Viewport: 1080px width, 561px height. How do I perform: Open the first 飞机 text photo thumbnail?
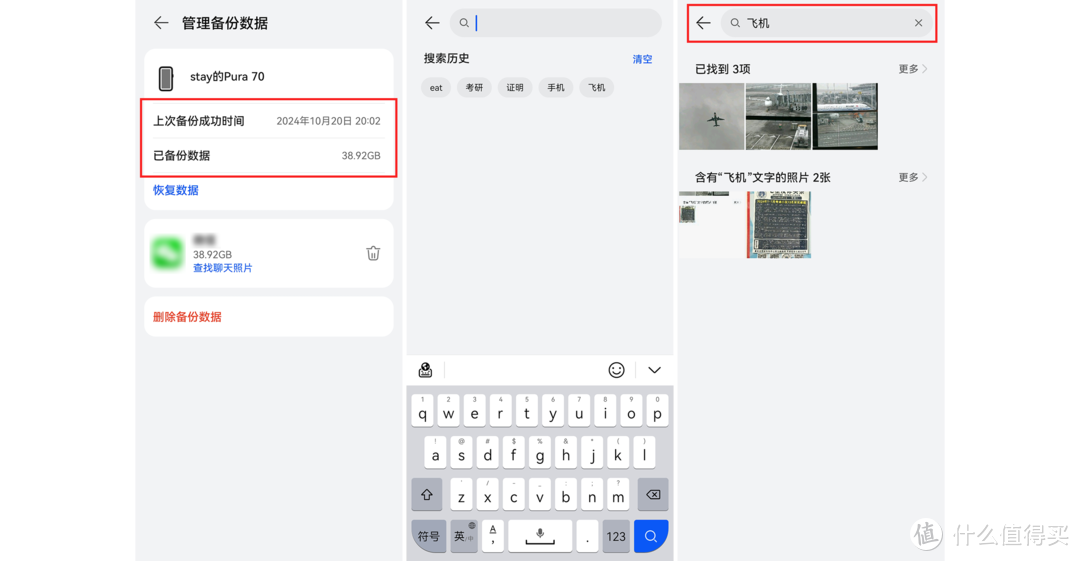712,225
